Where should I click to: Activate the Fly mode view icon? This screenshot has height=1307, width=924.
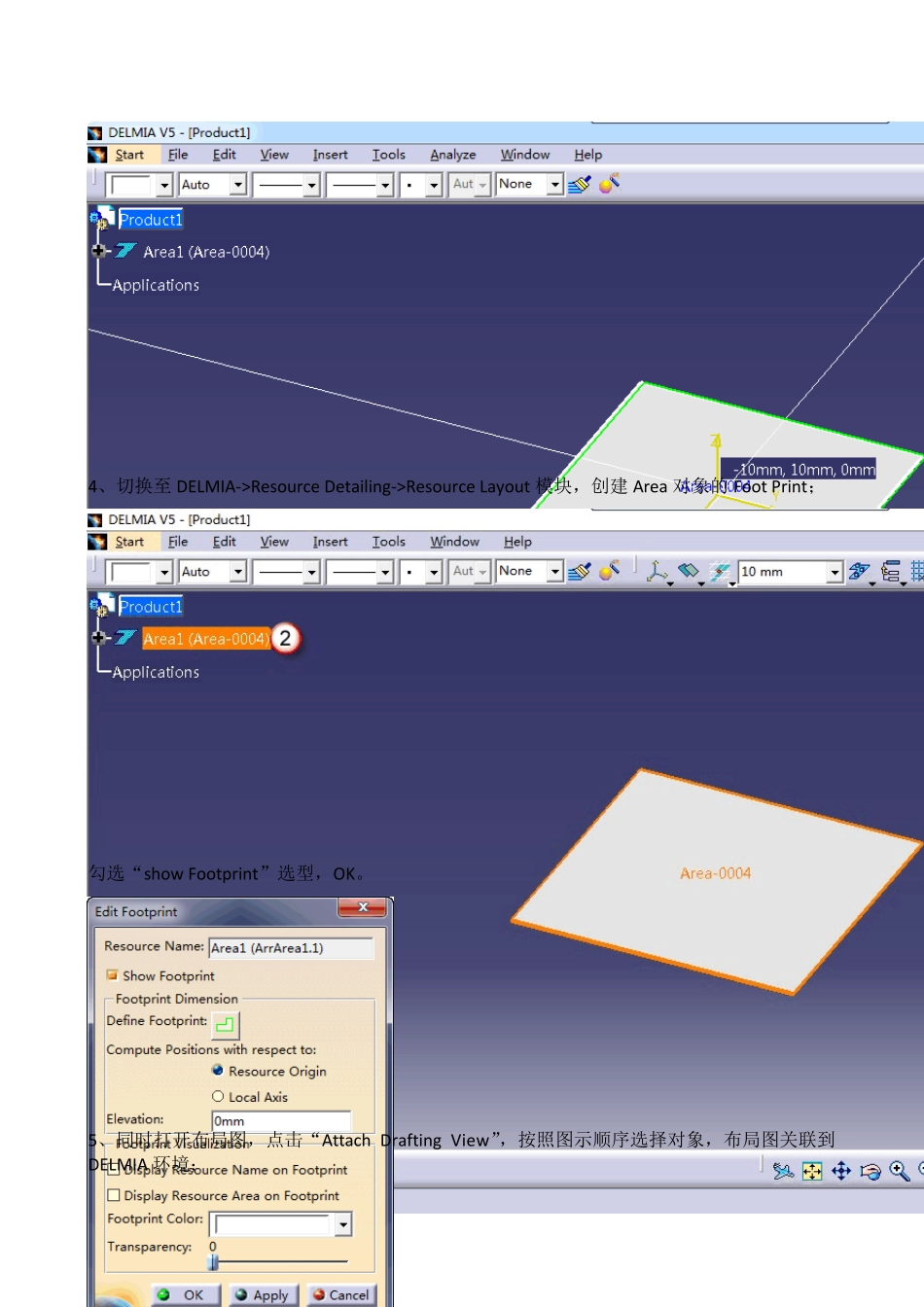pyautogui.click(x=783, y=1171)
